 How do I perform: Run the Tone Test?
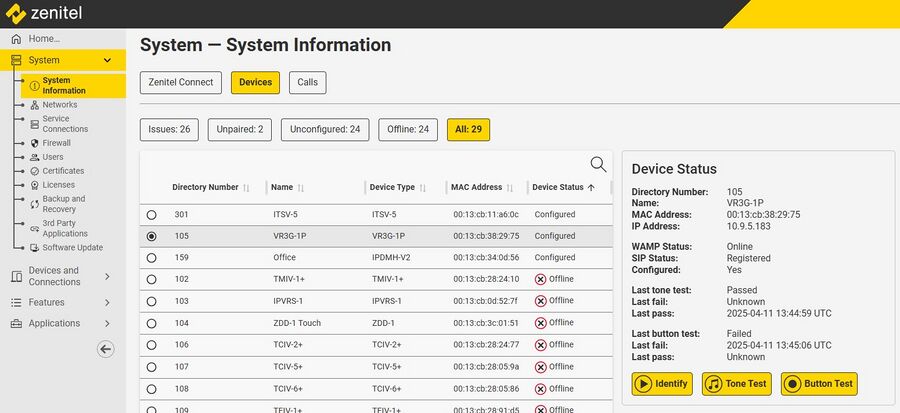tap(738, 383)
